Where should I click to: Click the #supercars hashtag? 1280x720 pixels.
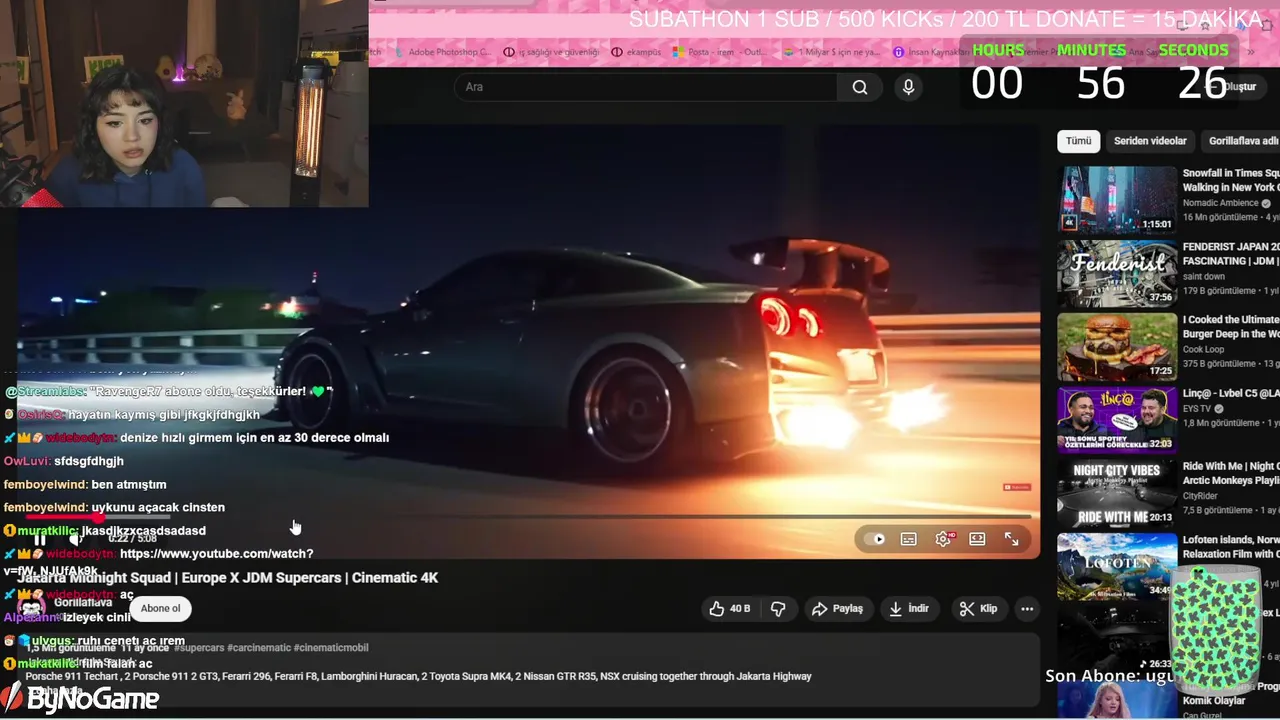(201, 648)
